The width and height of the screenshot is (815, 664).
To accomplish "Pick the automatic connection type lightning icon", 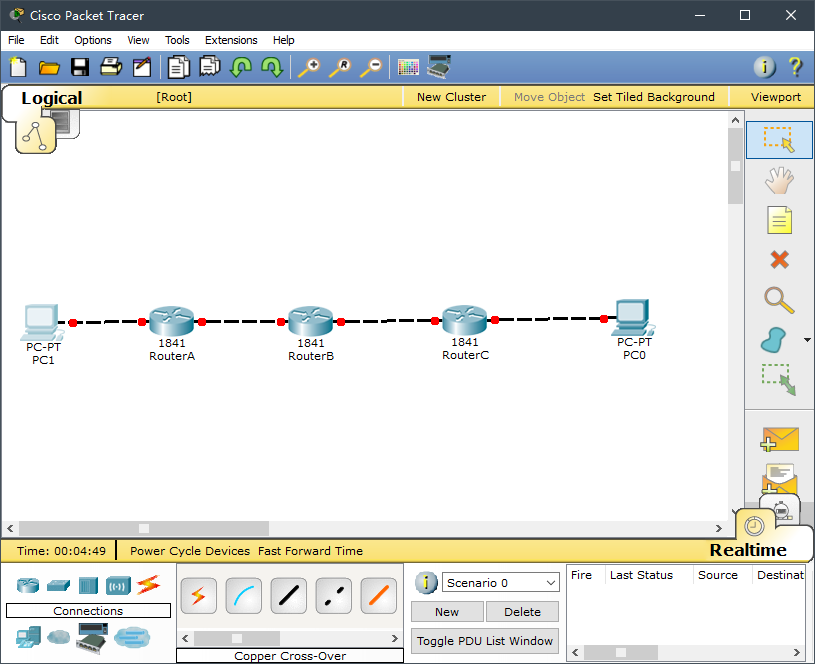I will click(x=199, y=595).
